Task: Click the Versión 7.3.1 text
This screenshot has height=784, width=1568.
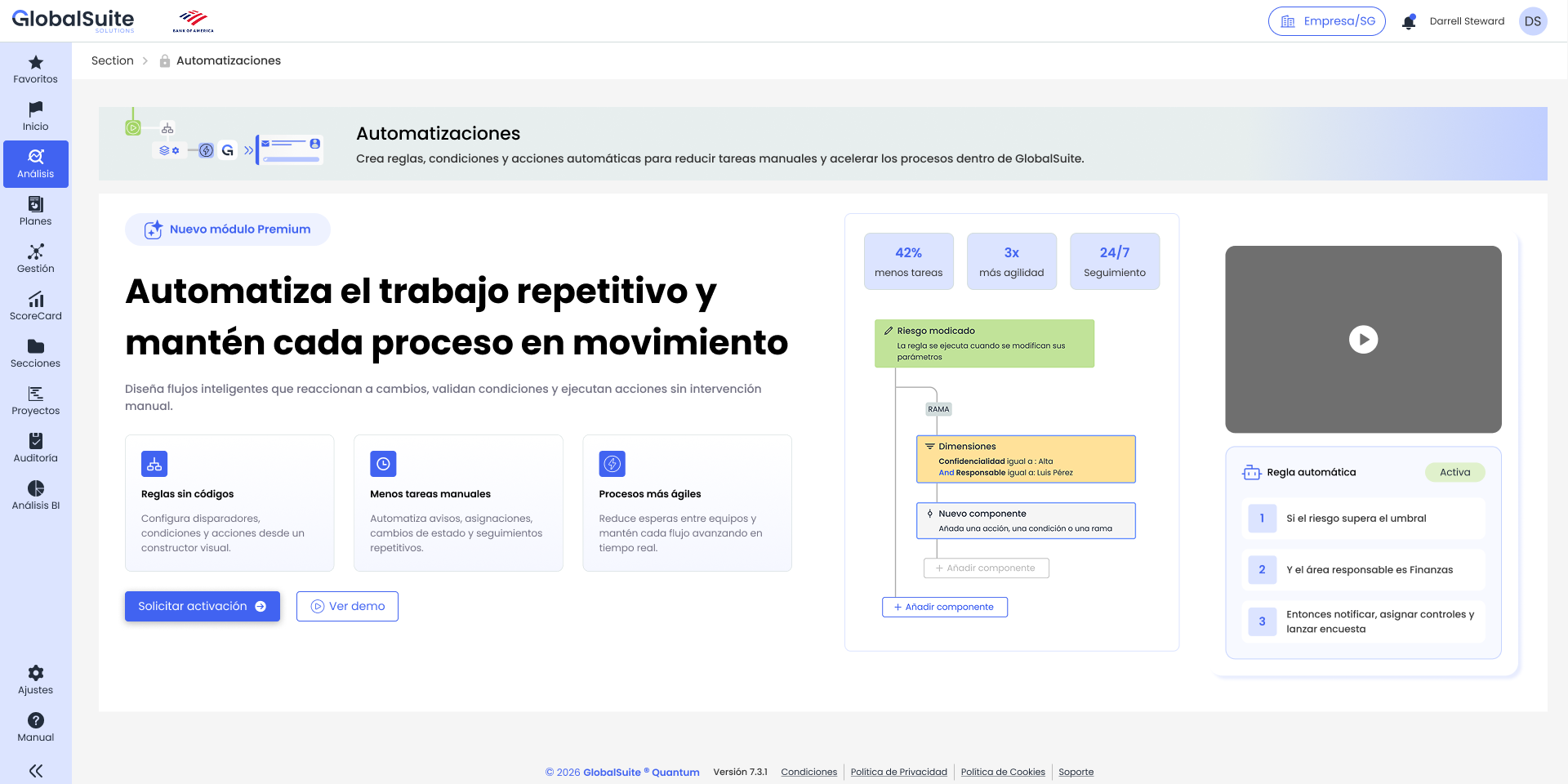Action: [741, 772]
